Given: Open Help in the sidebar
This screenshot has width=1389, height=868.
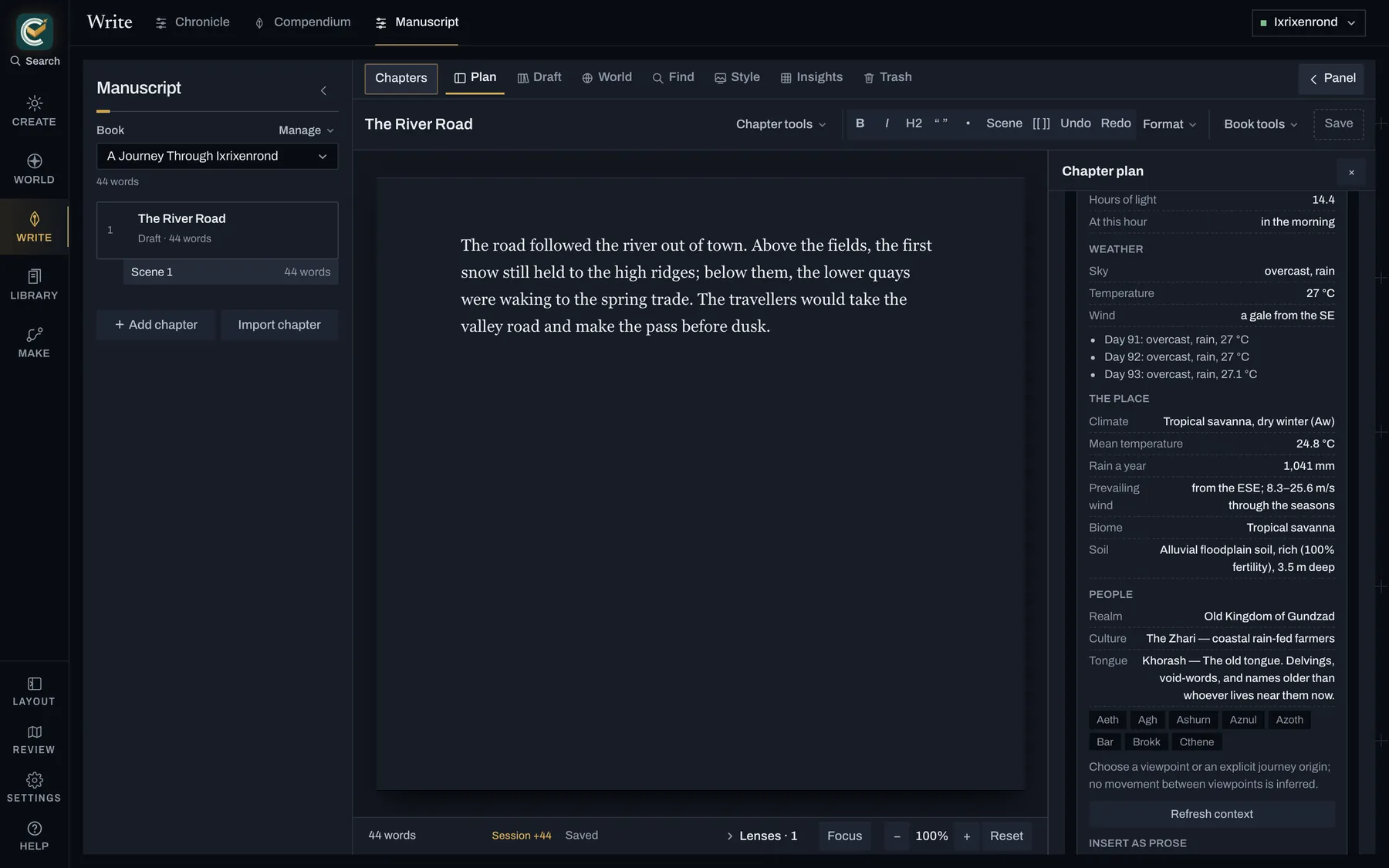Looking at the screenshot, I should [34, 836].
